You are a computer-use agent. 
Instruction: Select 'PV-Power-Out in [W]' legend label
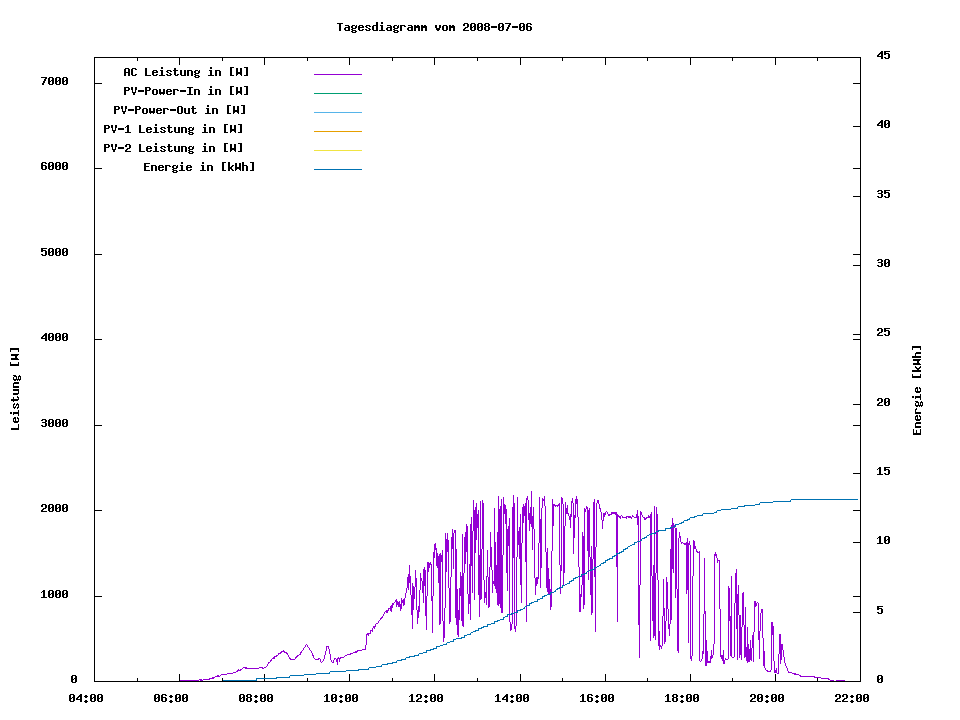(x=180, y=110)
